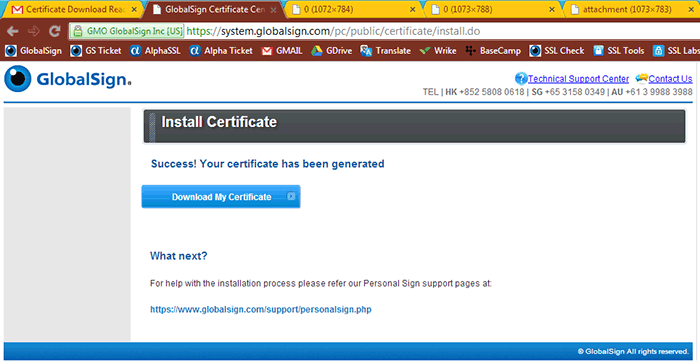Open the Contact Us link

point(670,79)
